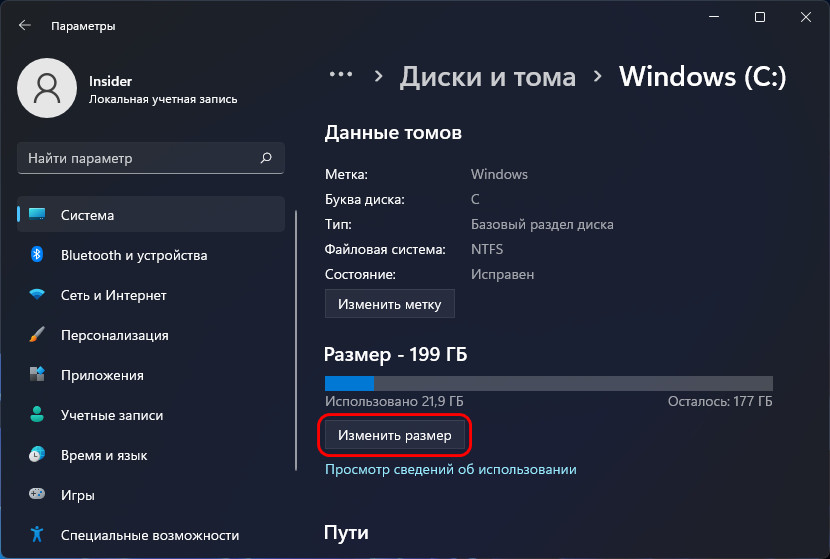This screenshot has height=559, width=830.
Task: Click the Специальные возможности accessibility icon
Action: click(37, 534)
